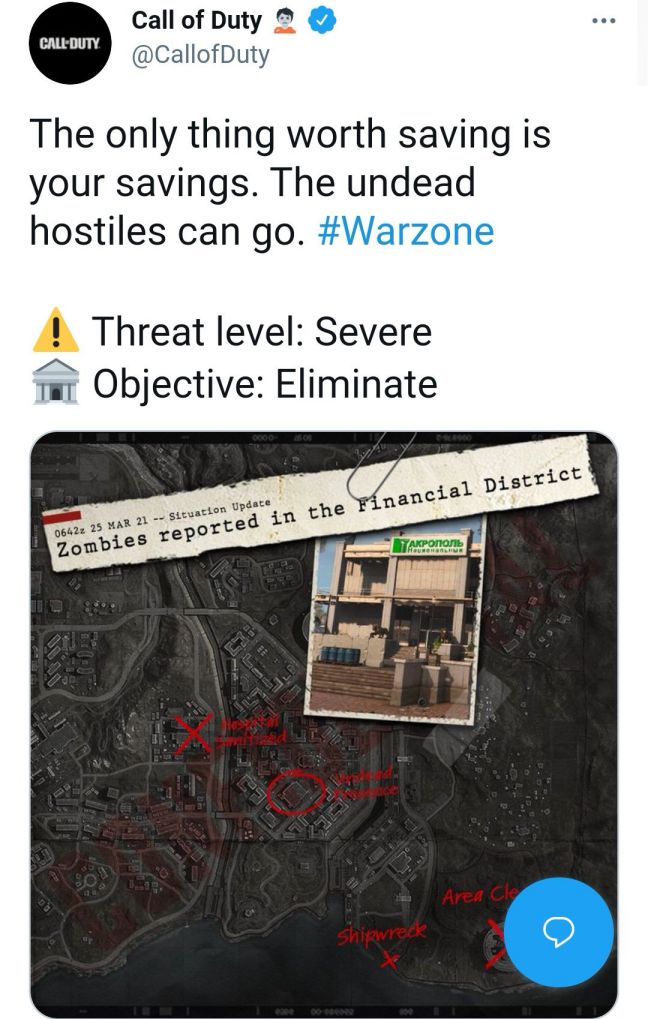Click the Shipwreck marker on the map
Viewport: 648px width, 1019px height.
pyautogui.click(x=383, y=944)
